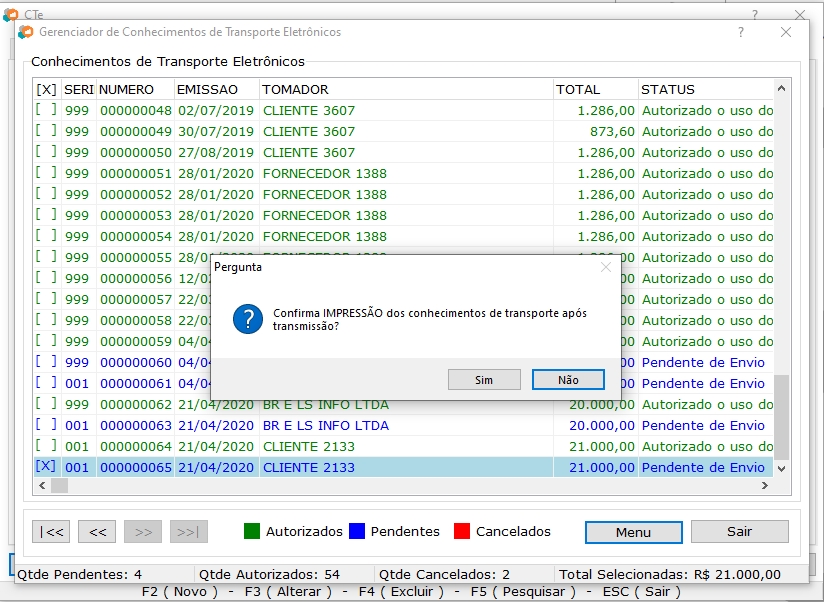Check the box for CTe 000000048
The height and width of the screenshot is (602, 824).
pyautogui.click(x=46, y=110)
